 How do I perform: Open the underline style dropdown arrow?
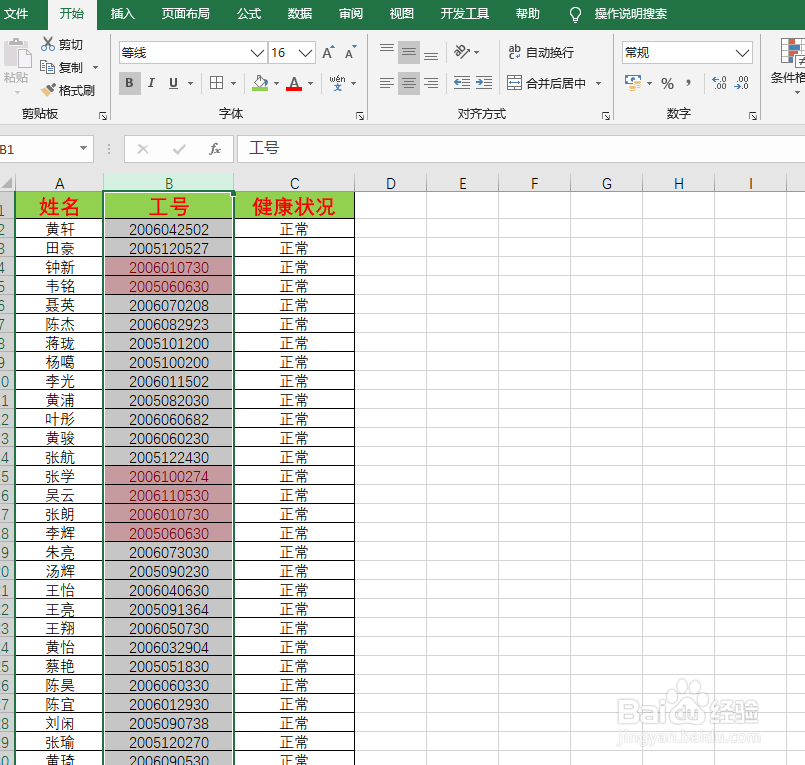tap(190, 83)
